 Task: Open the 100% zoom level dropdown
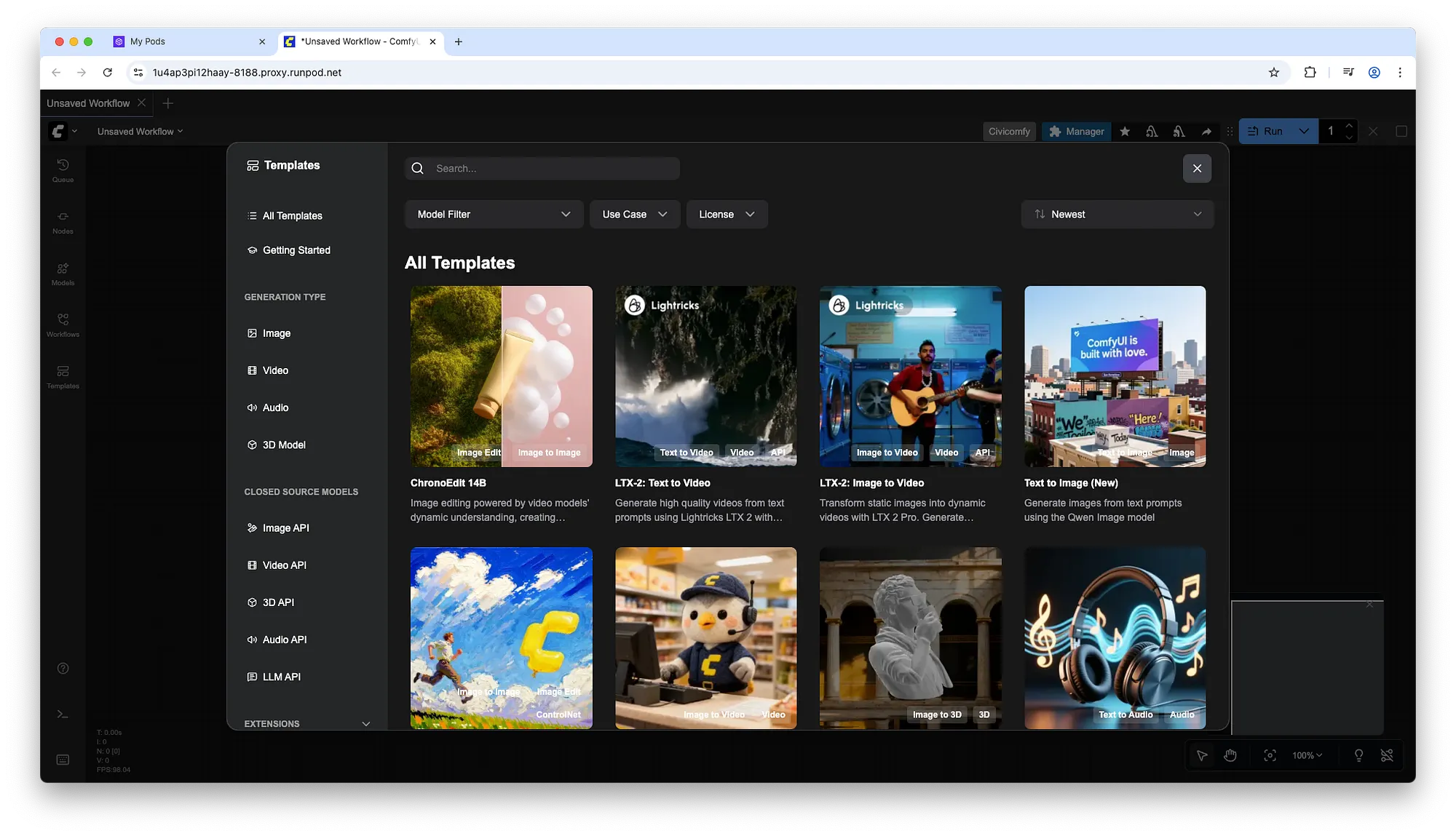click(1307, 755)
